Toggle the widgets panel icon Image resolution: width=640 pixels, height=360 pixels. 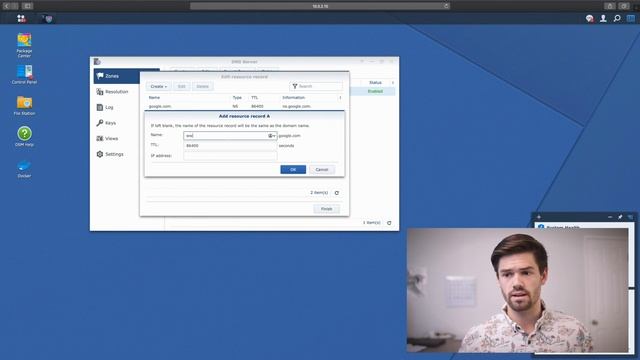point(631,18)
